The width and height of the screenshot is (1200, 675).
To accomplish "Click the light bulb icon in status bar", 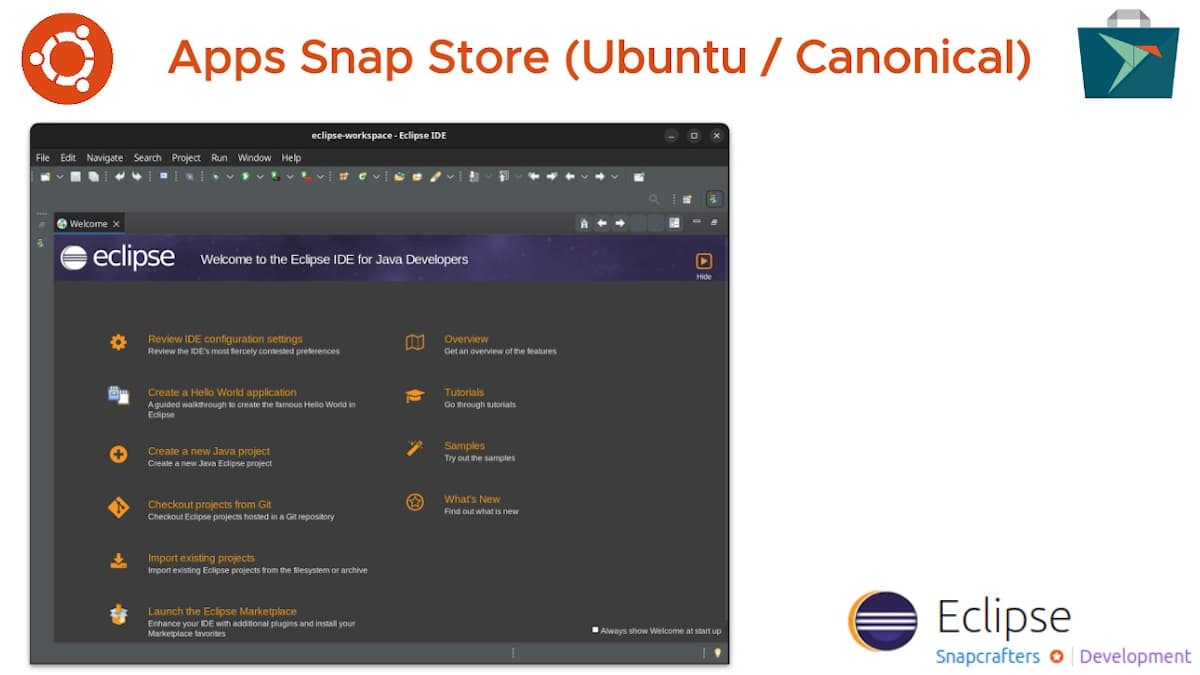I will pyautogui.click(x=717, y=653).
